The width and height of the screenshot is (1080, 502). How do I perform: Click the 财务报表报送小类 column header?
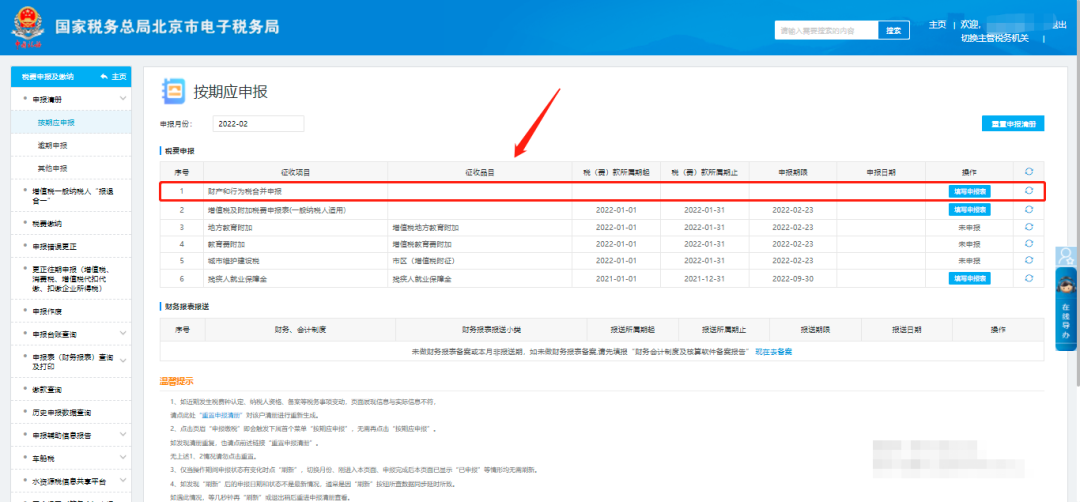491,331
